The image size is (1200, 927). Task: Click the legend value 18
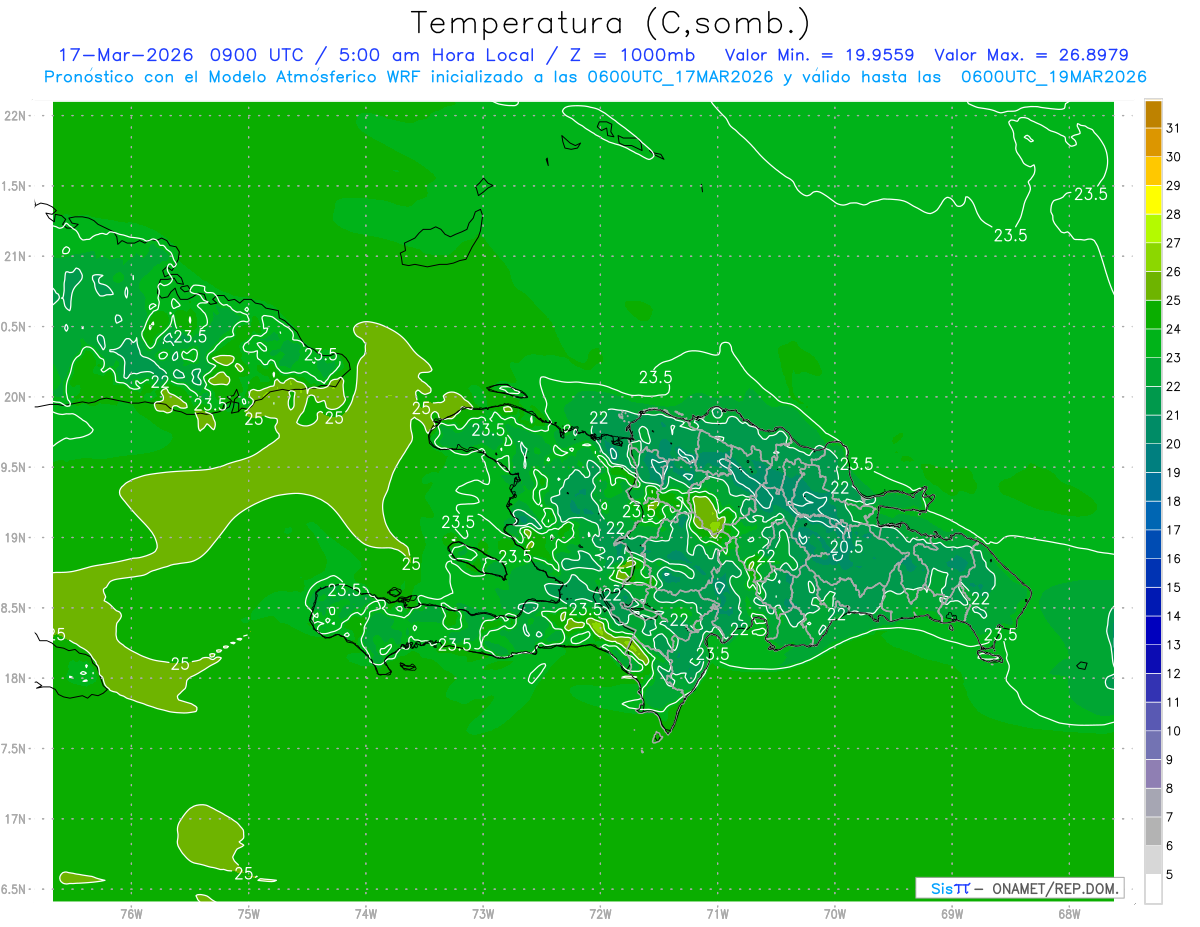point(1175,501)
